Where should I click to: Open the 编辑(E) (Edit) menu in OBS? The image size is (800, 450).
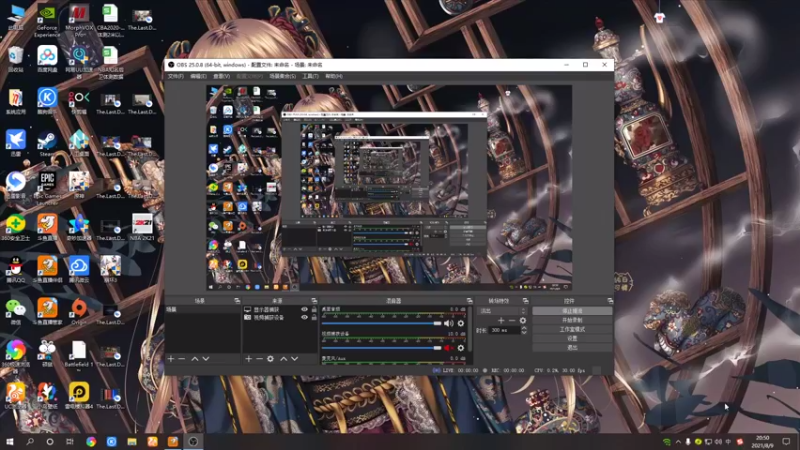tap(198, 76)
